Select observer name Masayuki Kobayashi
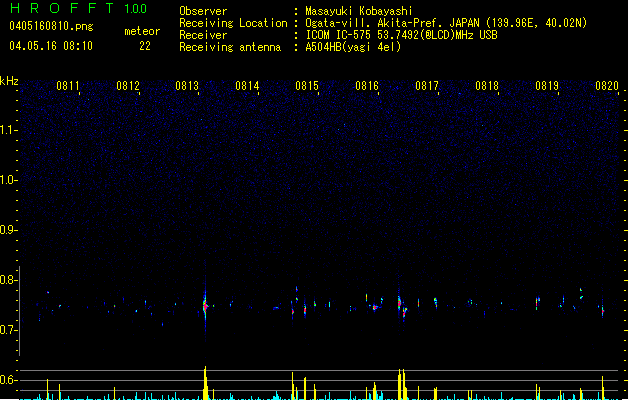629x400 pixels. point(359,11)
